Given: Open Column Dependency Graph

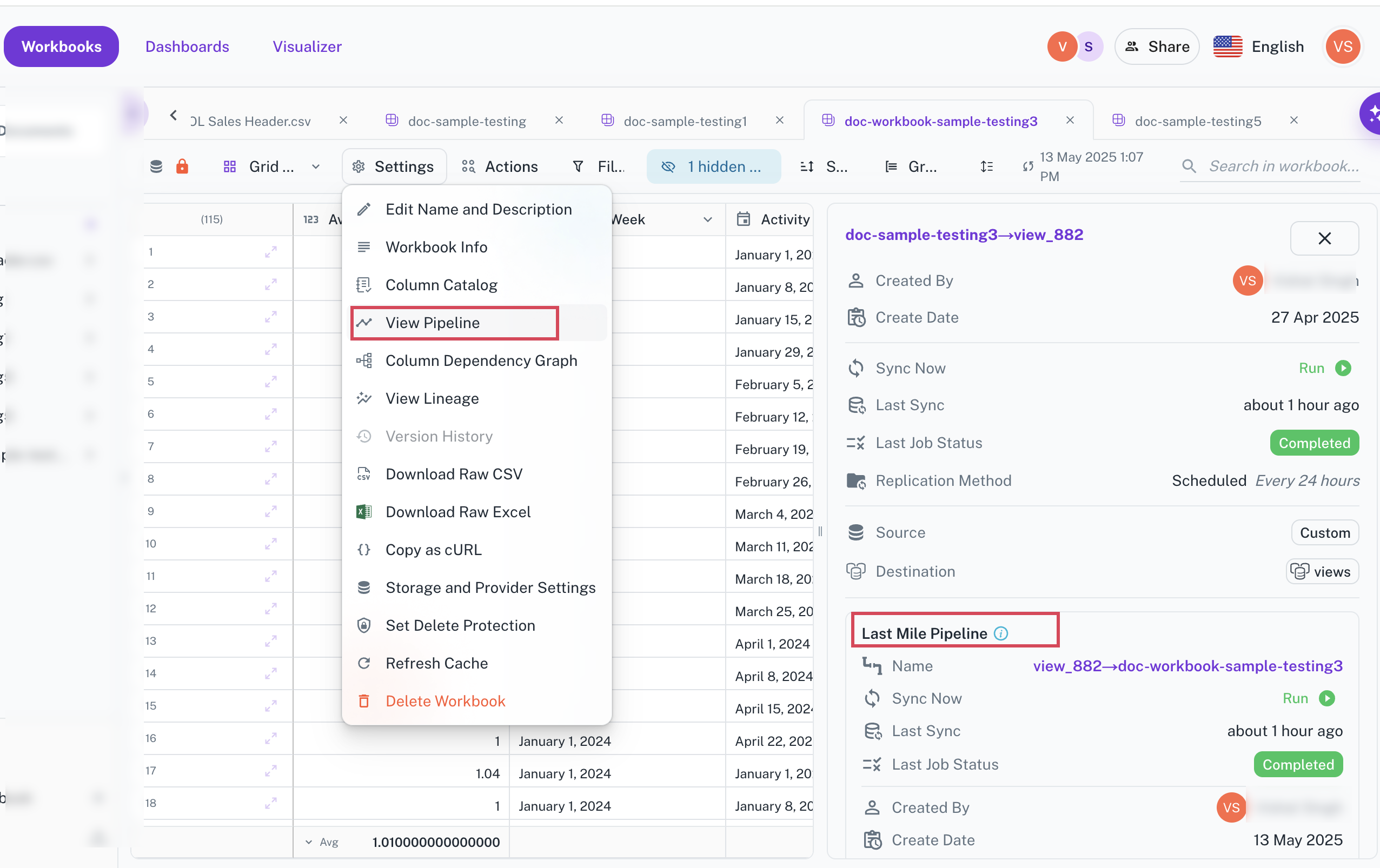Looking at the screenshot, I should coord(477,360).
